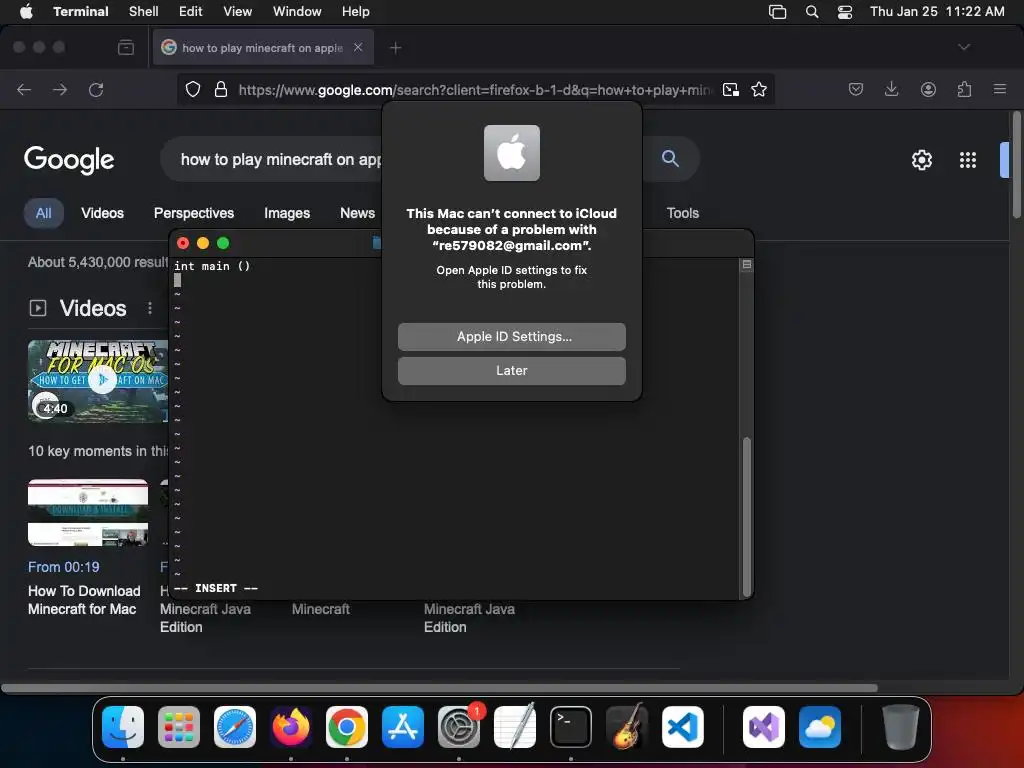
Task: Launch Safari from the Dock
Action: (x=235, y=727)
